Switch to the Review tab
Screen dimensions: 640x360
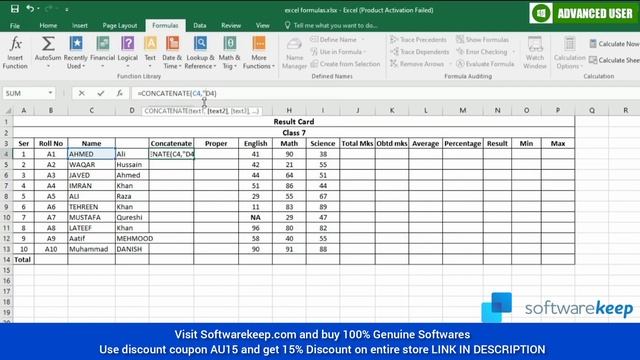click(x=231, y=25)
